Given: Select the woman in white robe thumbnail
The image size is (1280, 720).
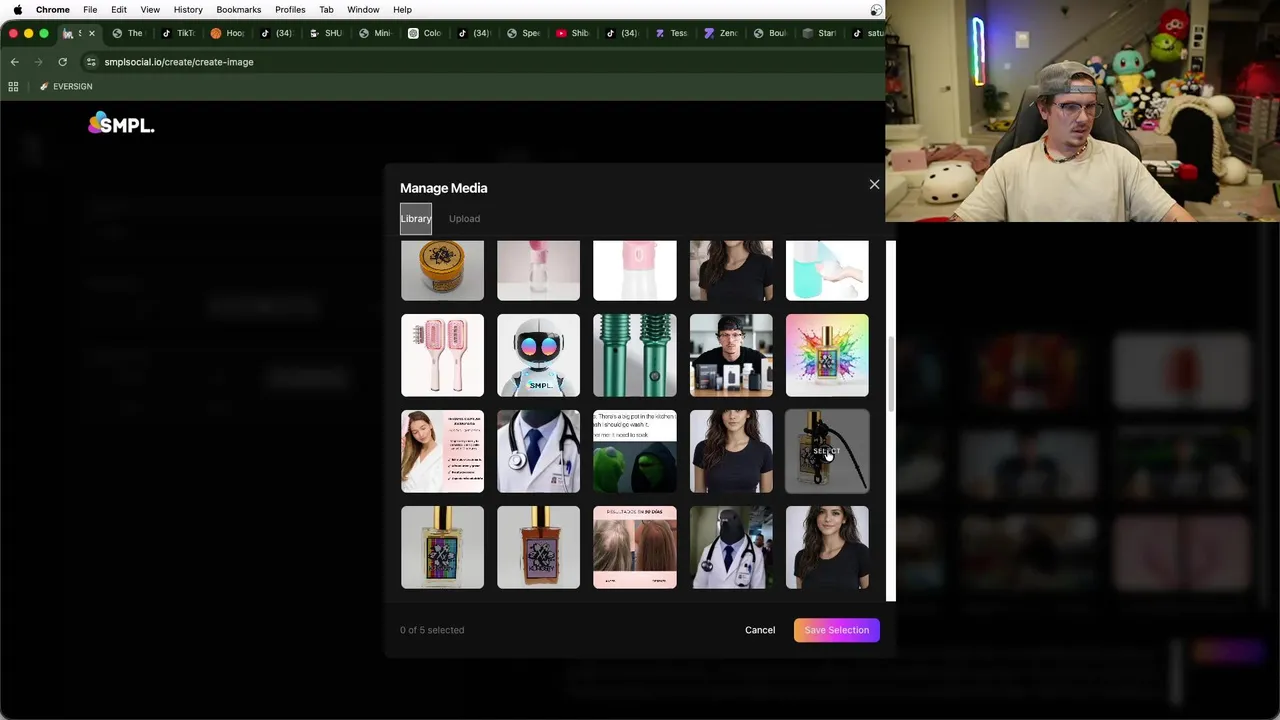Looking at the screenshot, I should [x=442, y=451].
